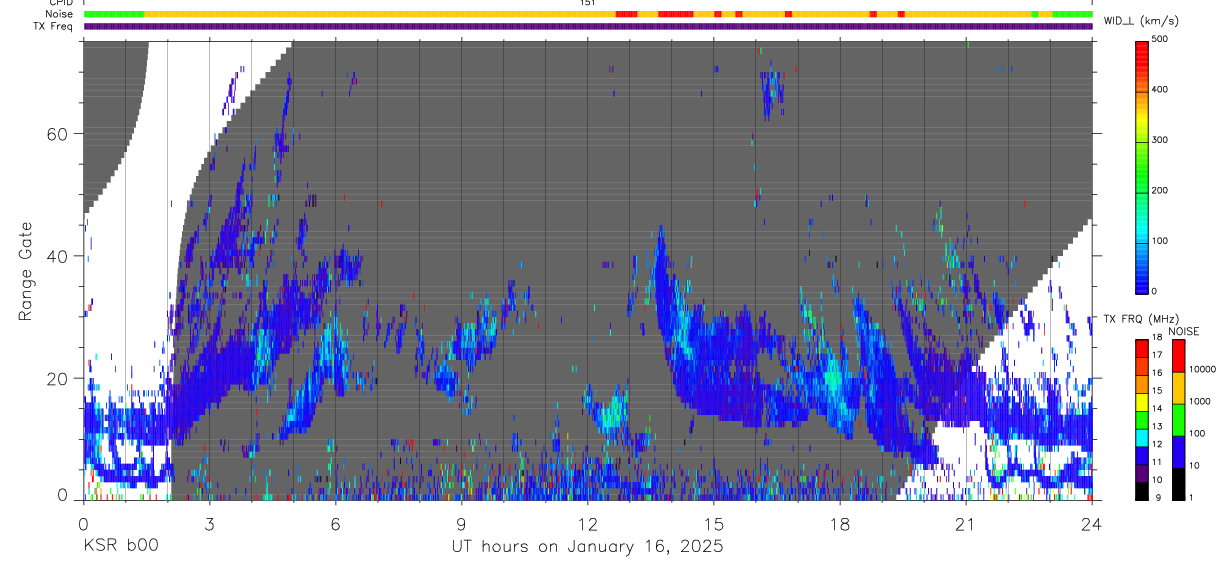Click the 'UT hours on January 16, 2025' axis title
The width and height of the screenshot is (1228, 567).
[587, 548]
